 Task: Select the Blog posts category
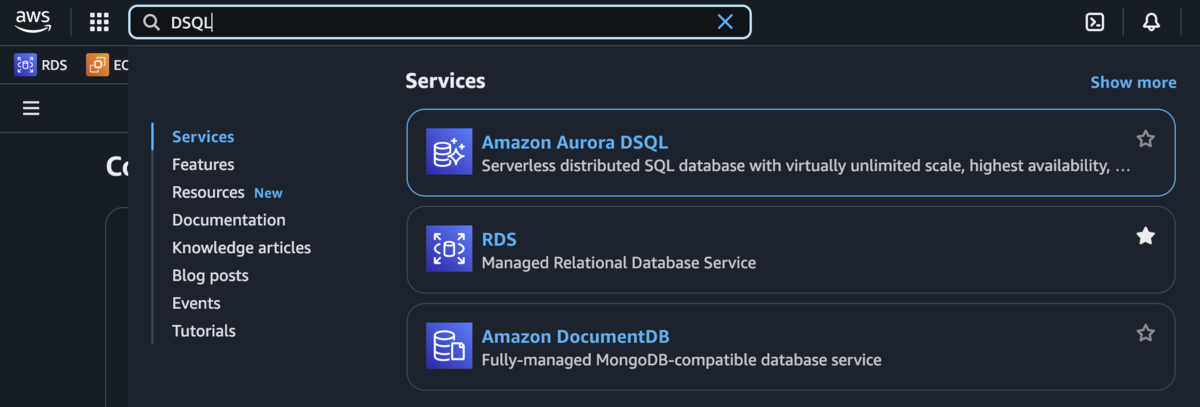coord(210,275)
